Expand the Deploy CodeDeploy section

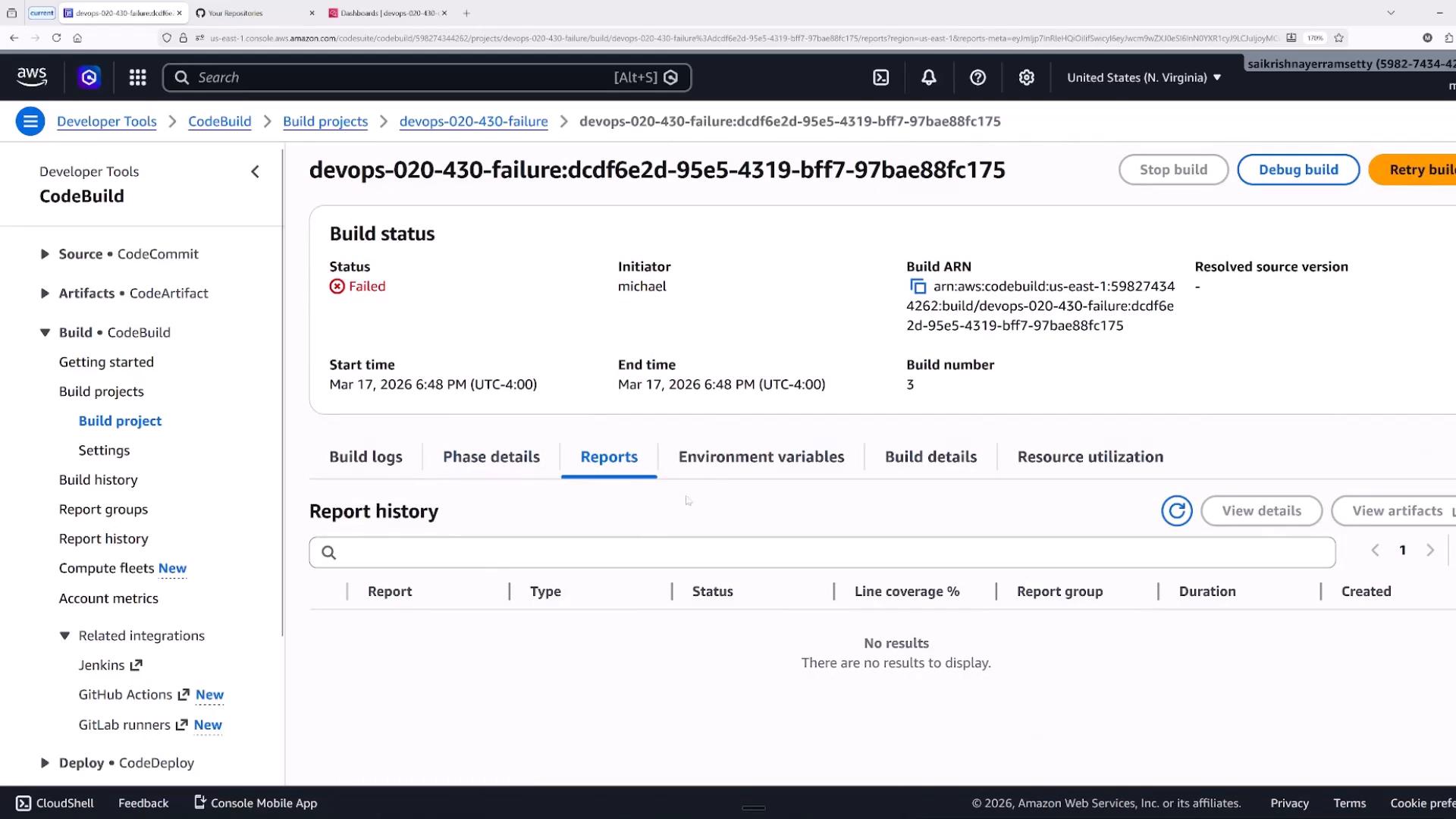(45, 763)
